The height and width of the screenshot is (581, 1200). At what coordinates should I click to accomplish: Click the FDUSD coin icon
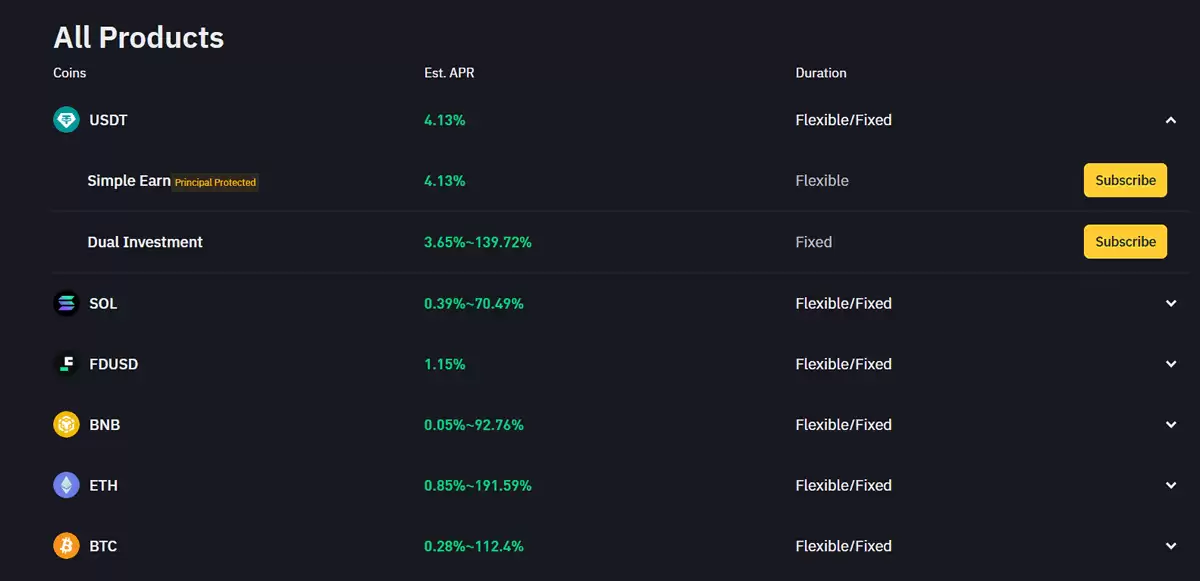point(66,364)
